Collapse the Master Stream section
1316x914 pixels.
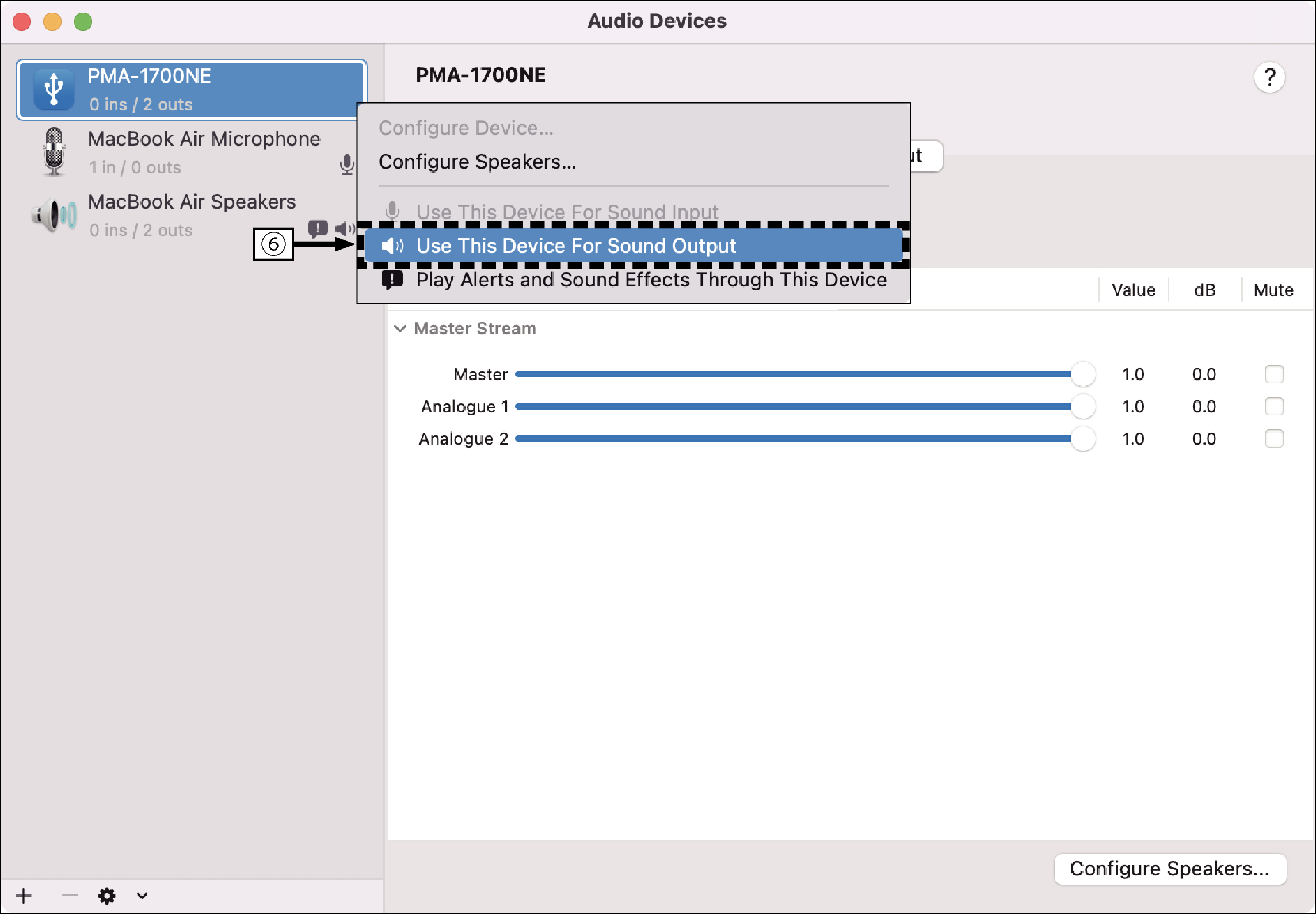pyautogui.click(x=401, y=328)
